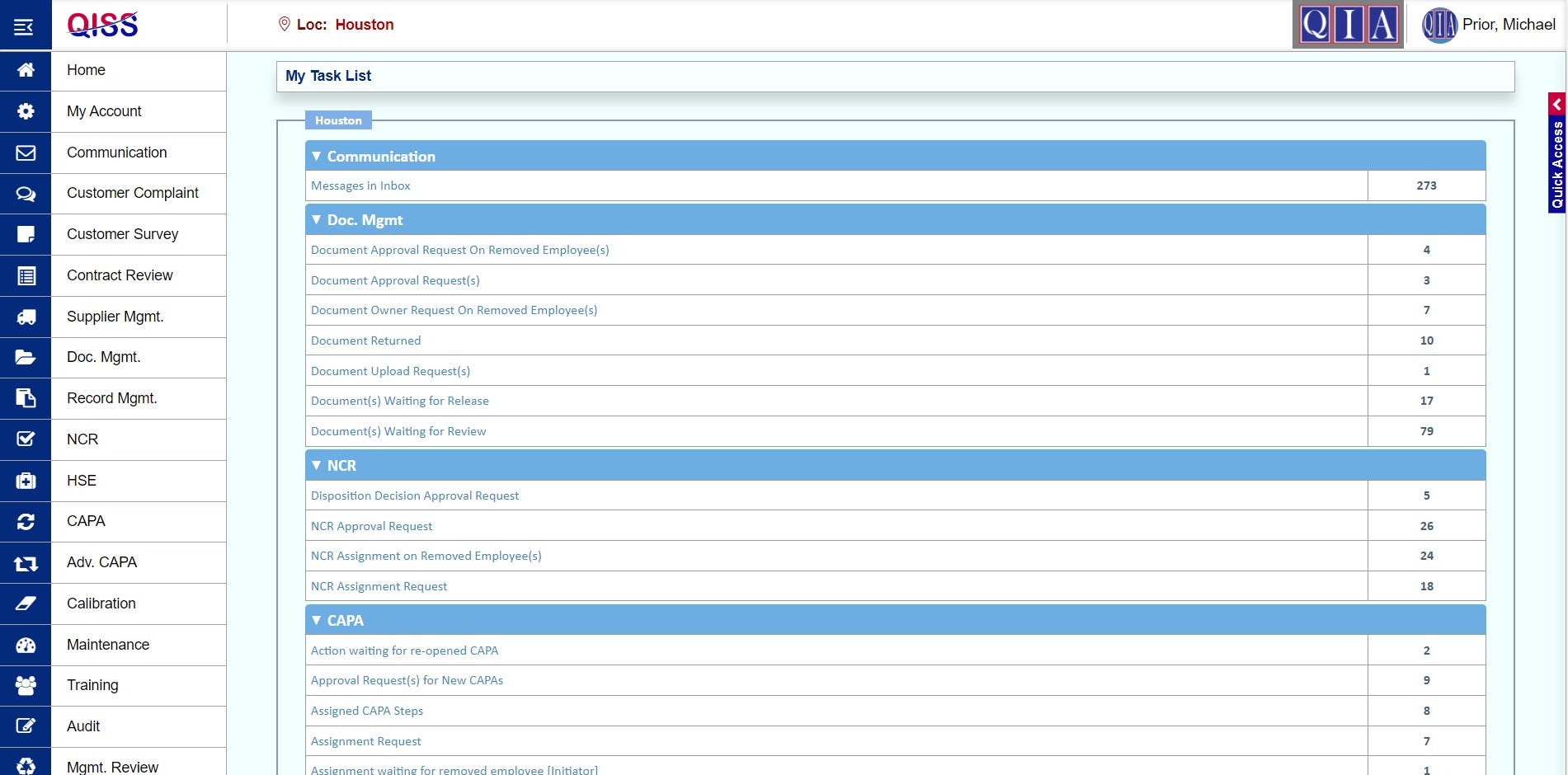Select the Communication envelope icon in sidebar
Image resolution: width=1568 pixels, height=775 pixels.
26,153
